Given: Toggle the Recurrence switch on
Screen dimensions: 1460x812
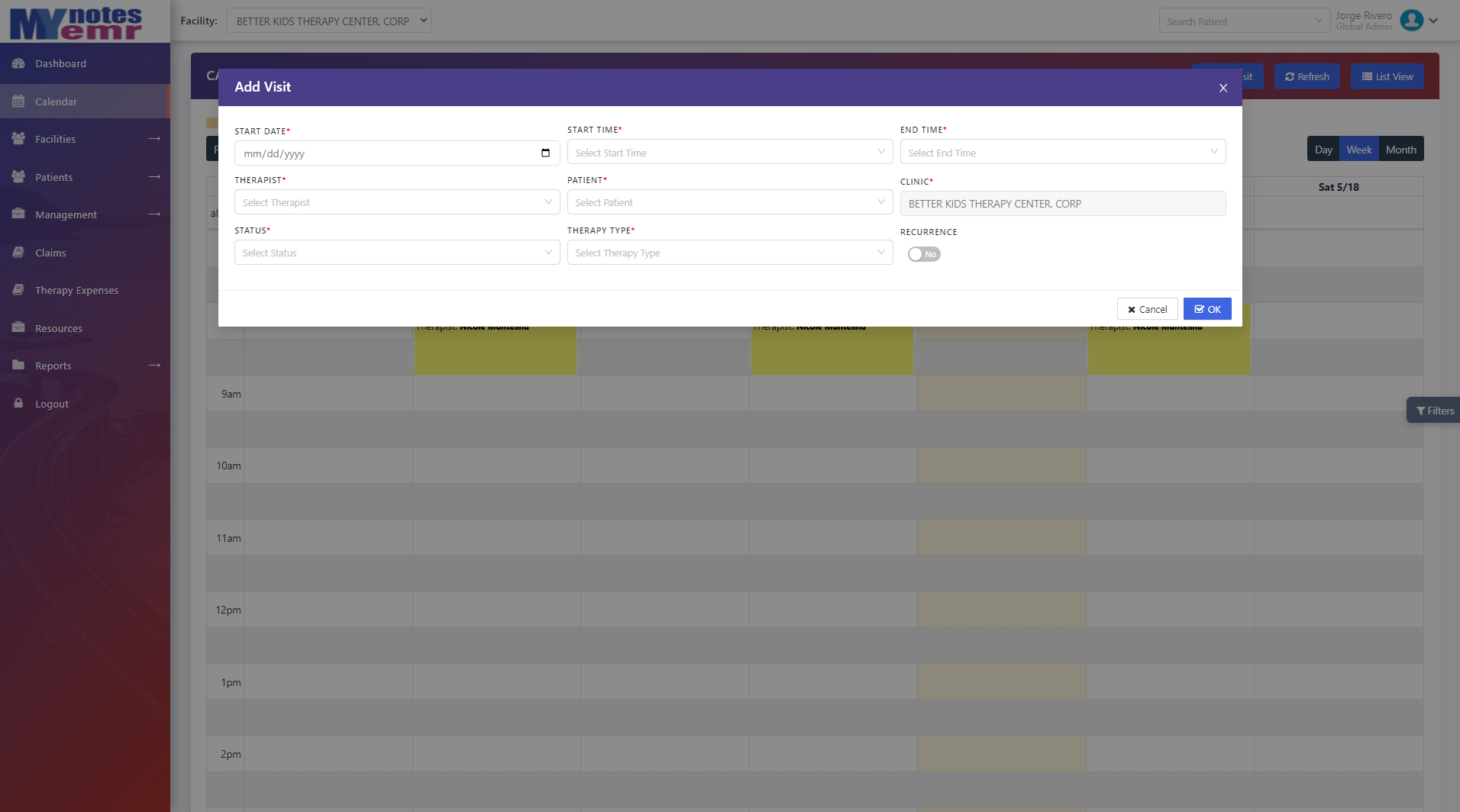Looking at the screenshot, I should coord(923,254).
